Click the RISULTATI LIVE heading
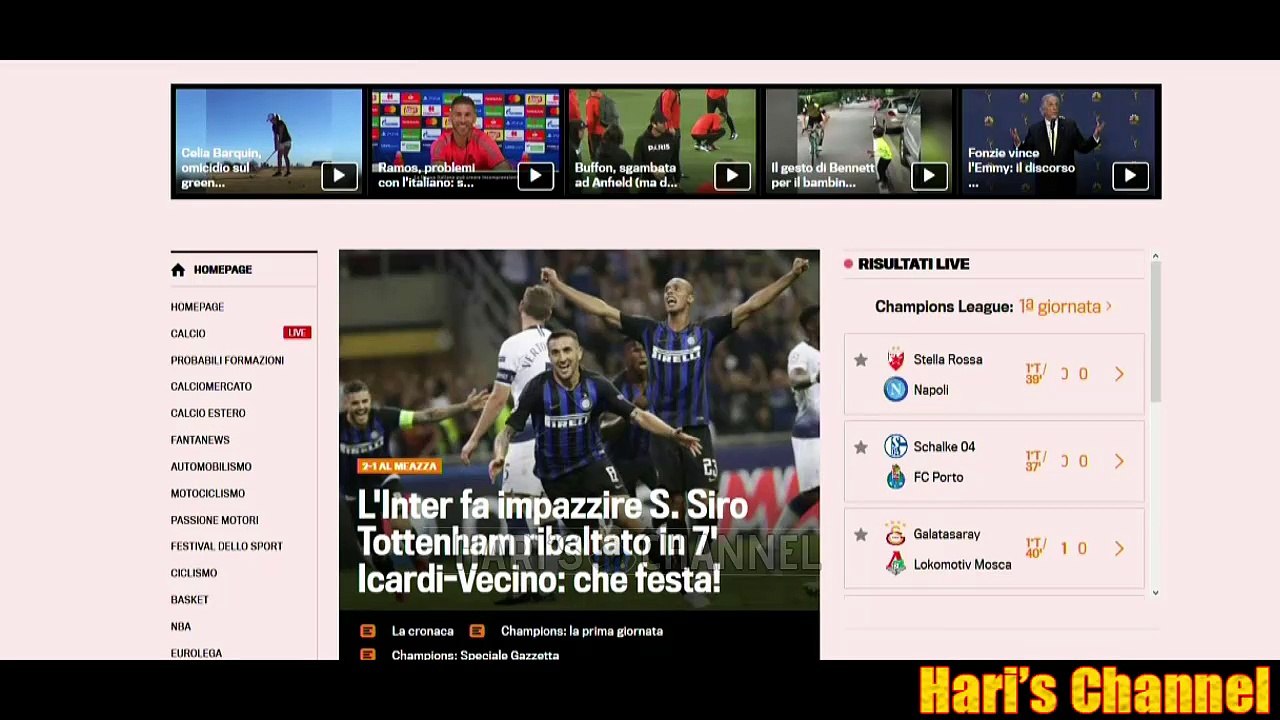The height and width of the screenshot is (720, 1280). coord(914,264)
